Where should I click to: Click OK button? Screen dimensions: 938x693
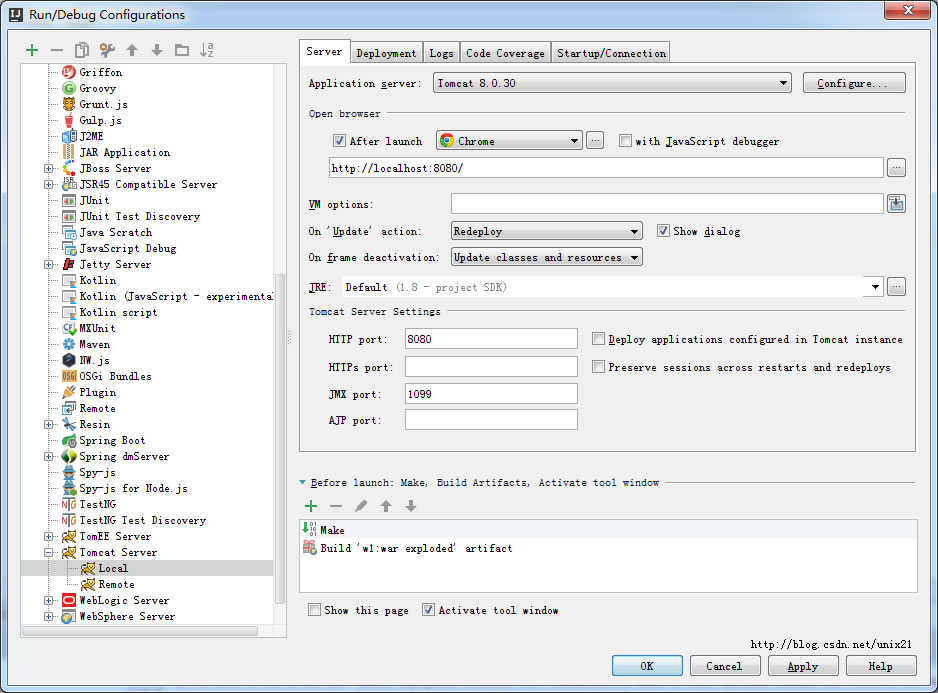tap(647, 665)
